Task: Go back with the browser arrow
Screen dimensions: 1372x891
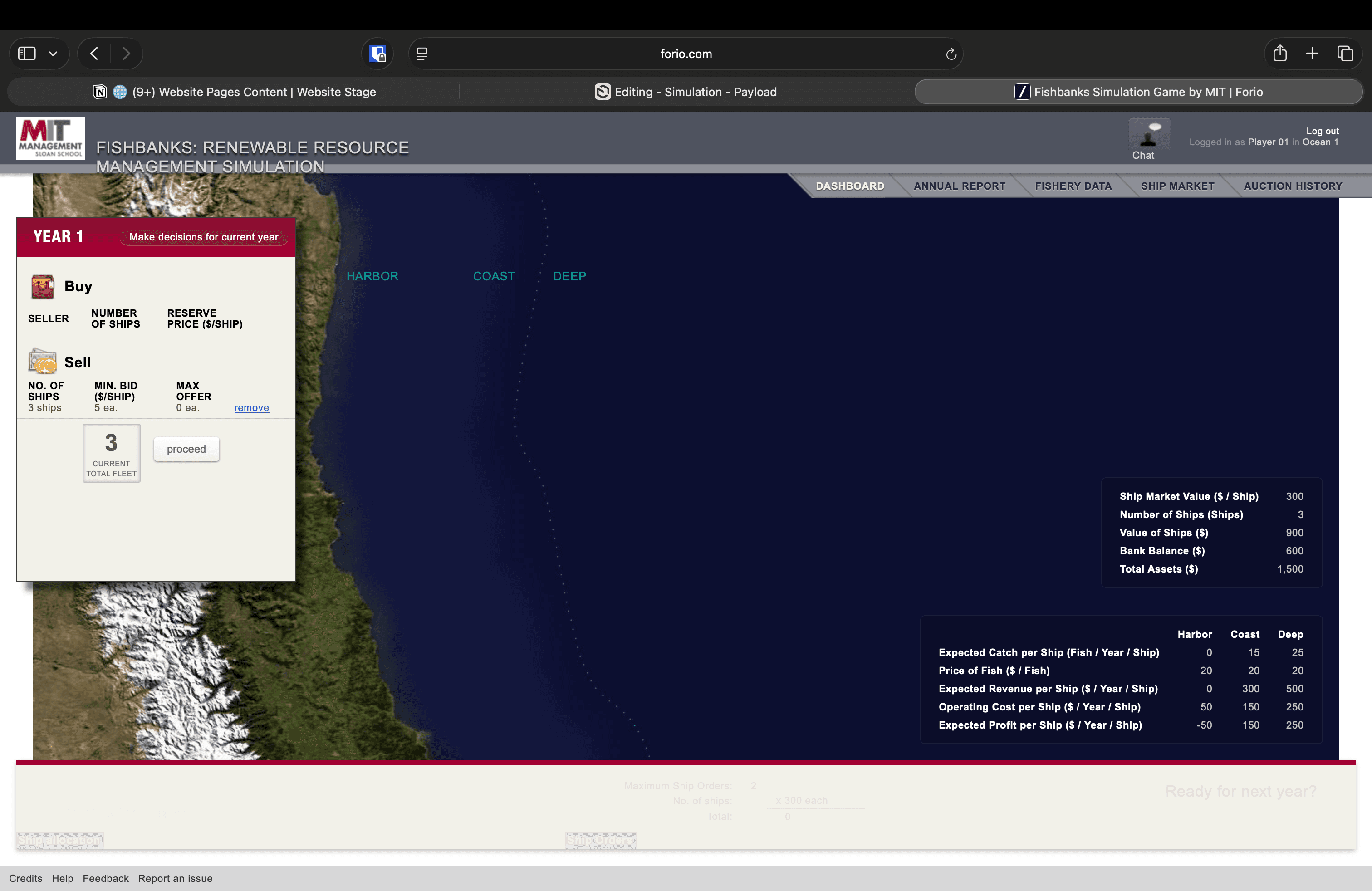Action: click(x=94, y=54)
